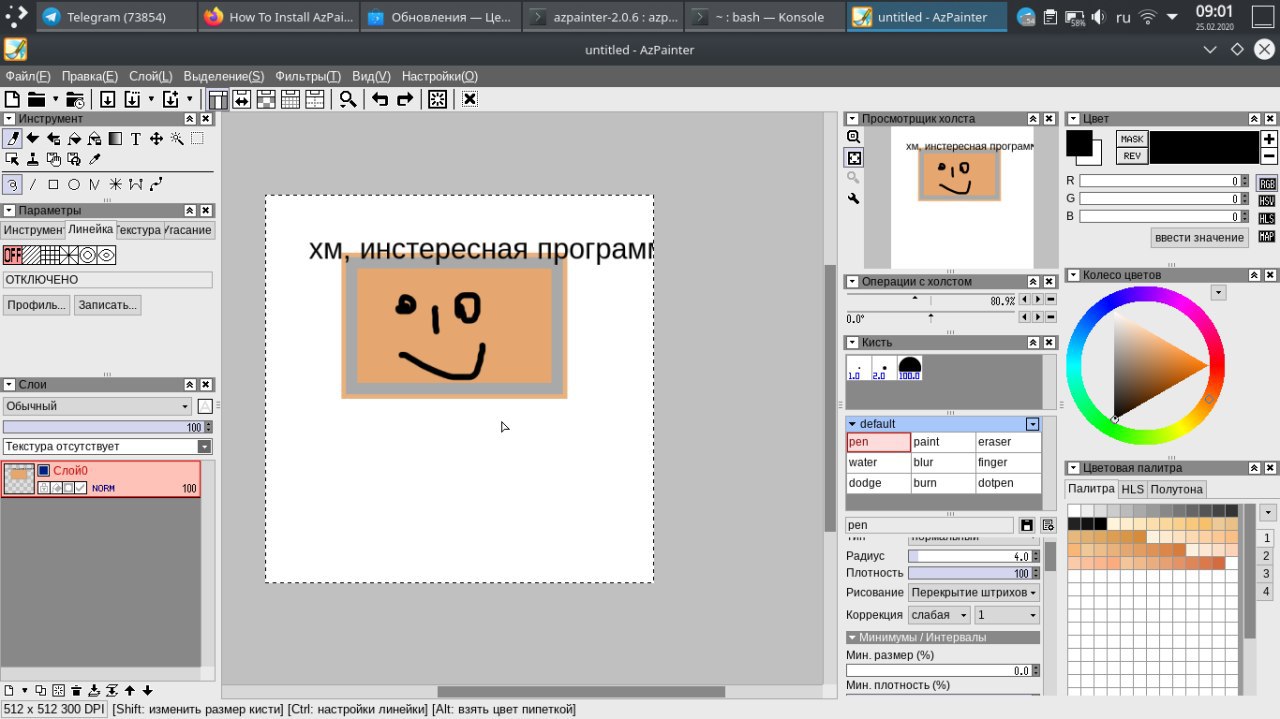Click the fit view icon in canvas viewer
Viewport: 1280px width, 719px height.
tap(854, 158)
